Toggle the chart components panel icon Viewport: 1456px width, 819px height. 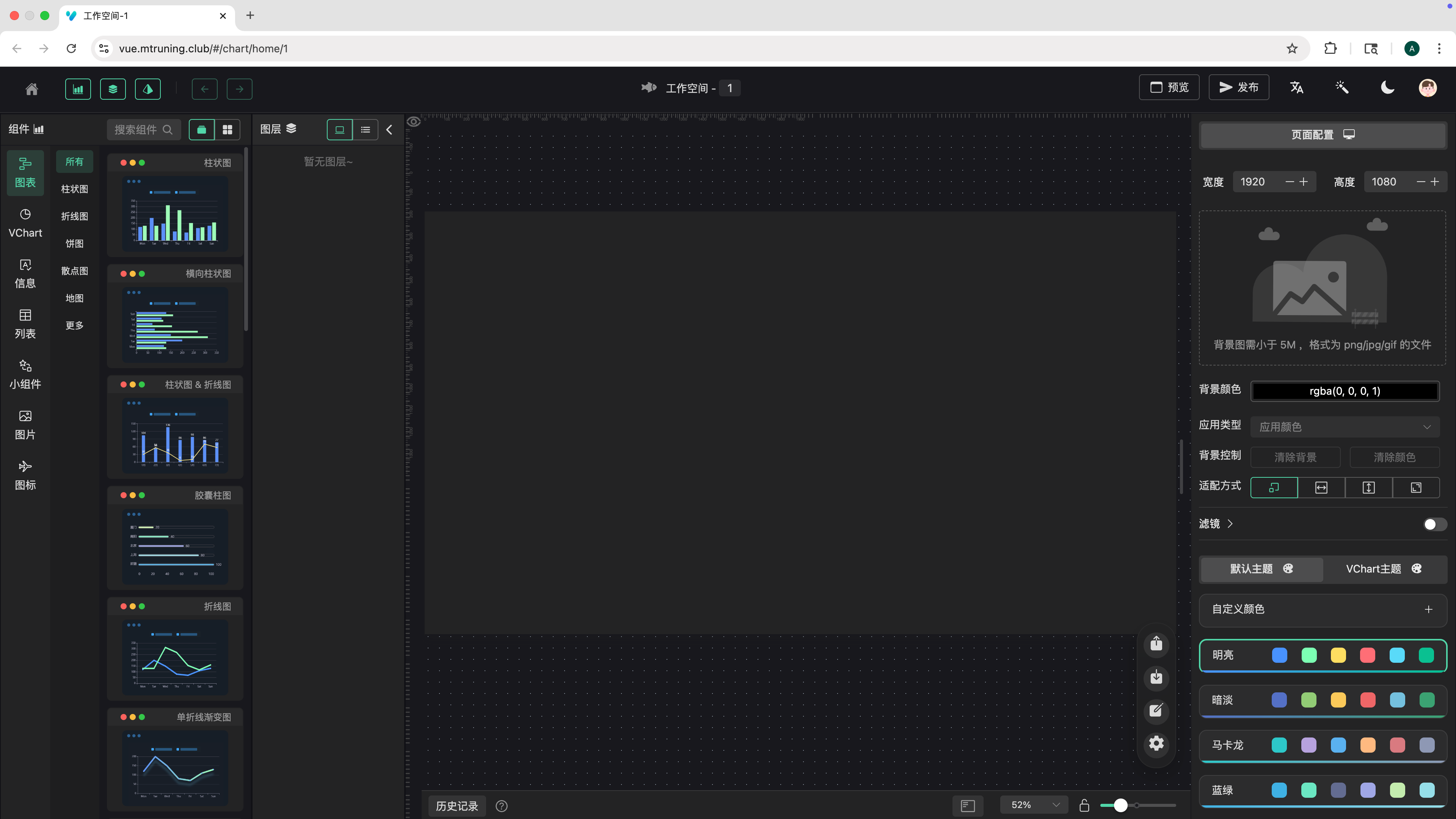(78, 89)
